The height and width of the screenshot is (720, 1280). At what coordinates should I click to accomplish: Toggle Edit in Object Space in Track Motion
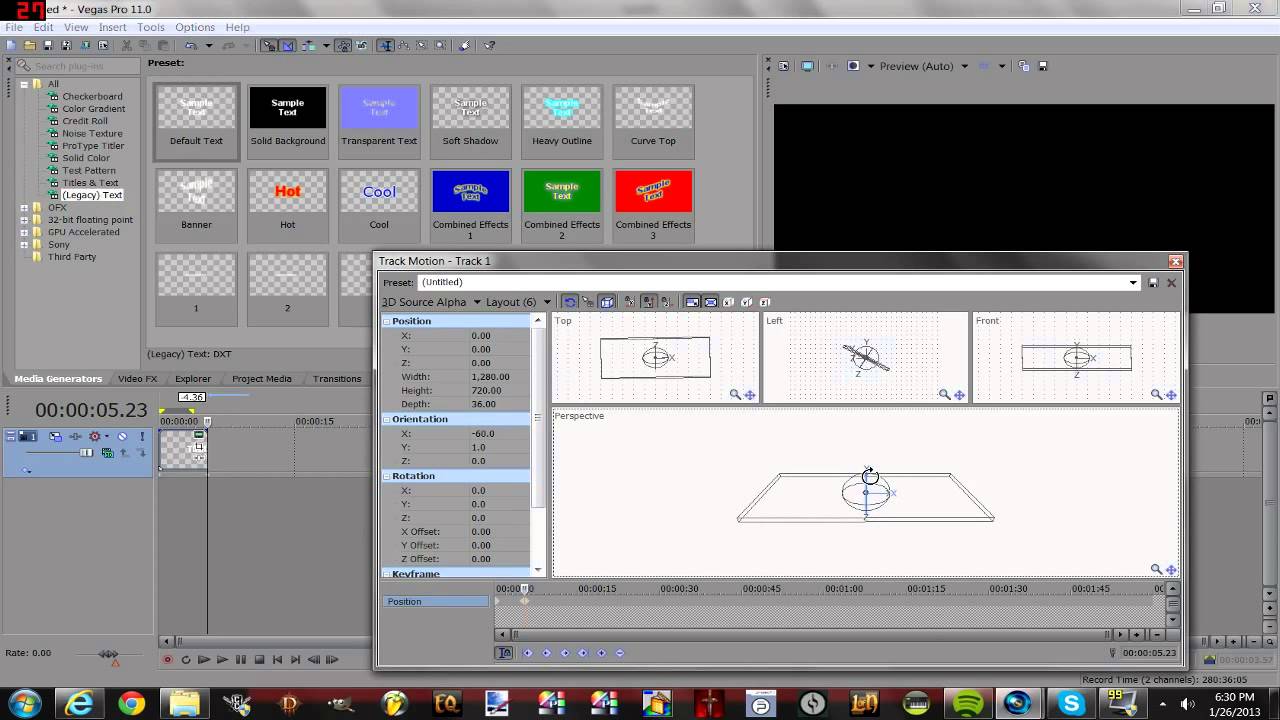click(607, 302)
